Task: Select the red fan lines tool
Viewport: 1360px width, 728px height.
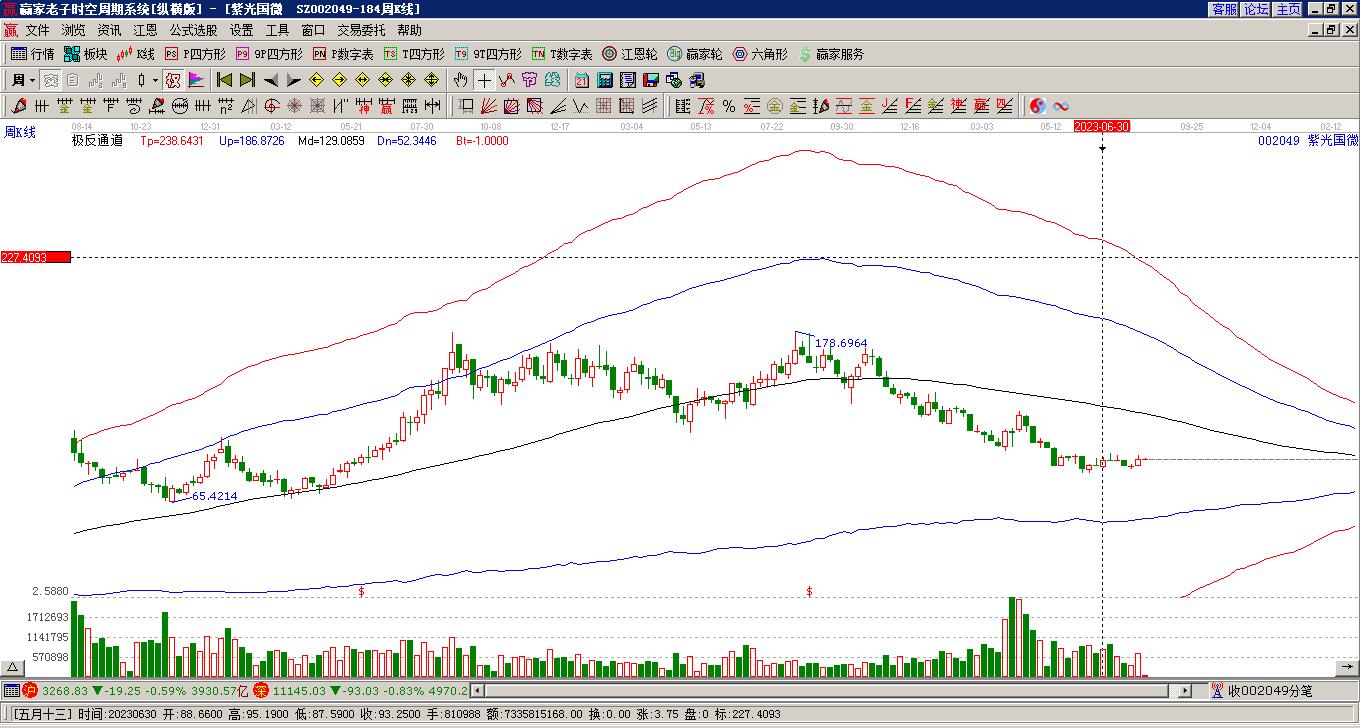Action: click(489, 106)
